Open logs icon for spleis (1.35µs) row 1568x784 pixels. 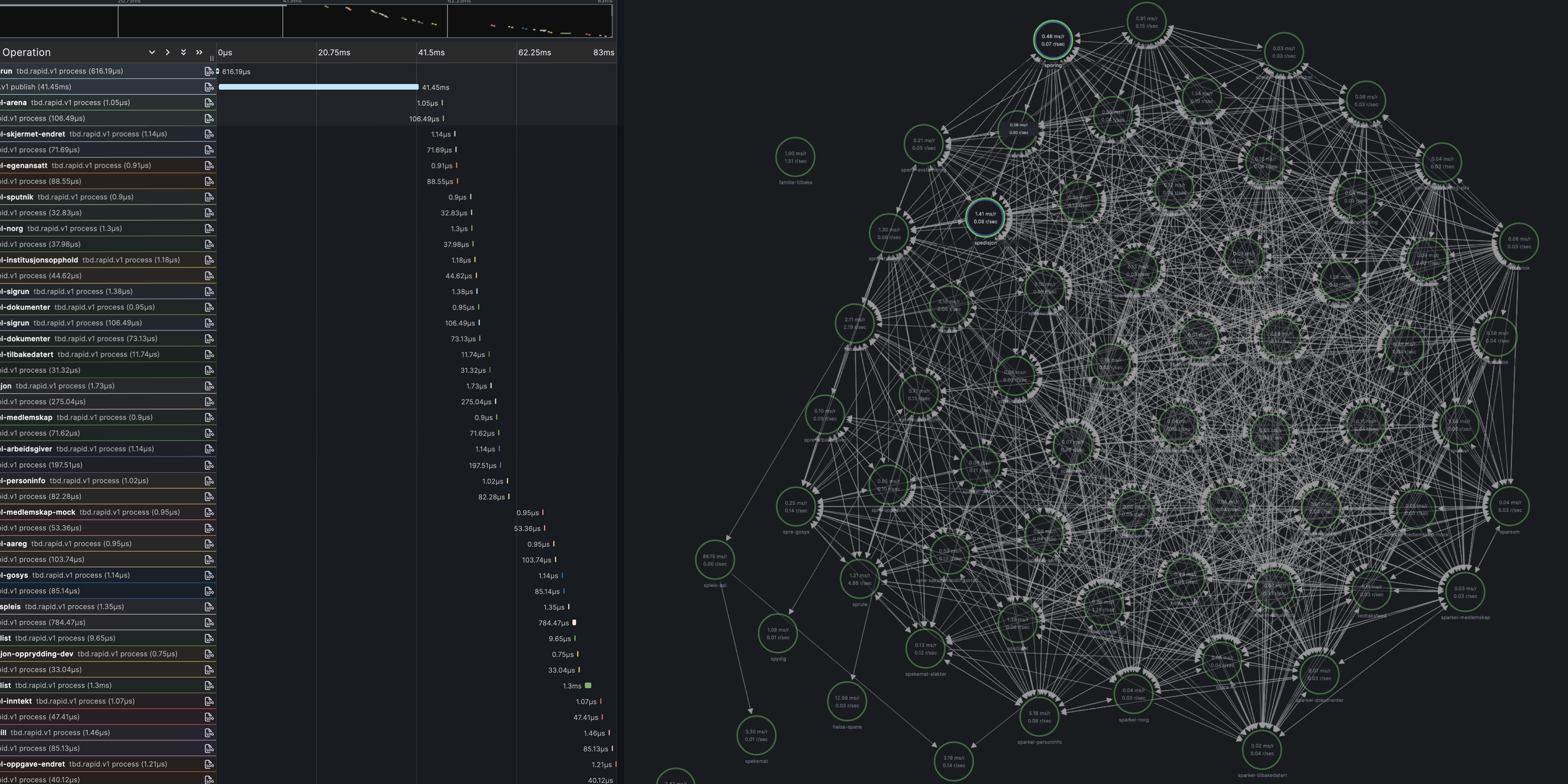point(209,607)
